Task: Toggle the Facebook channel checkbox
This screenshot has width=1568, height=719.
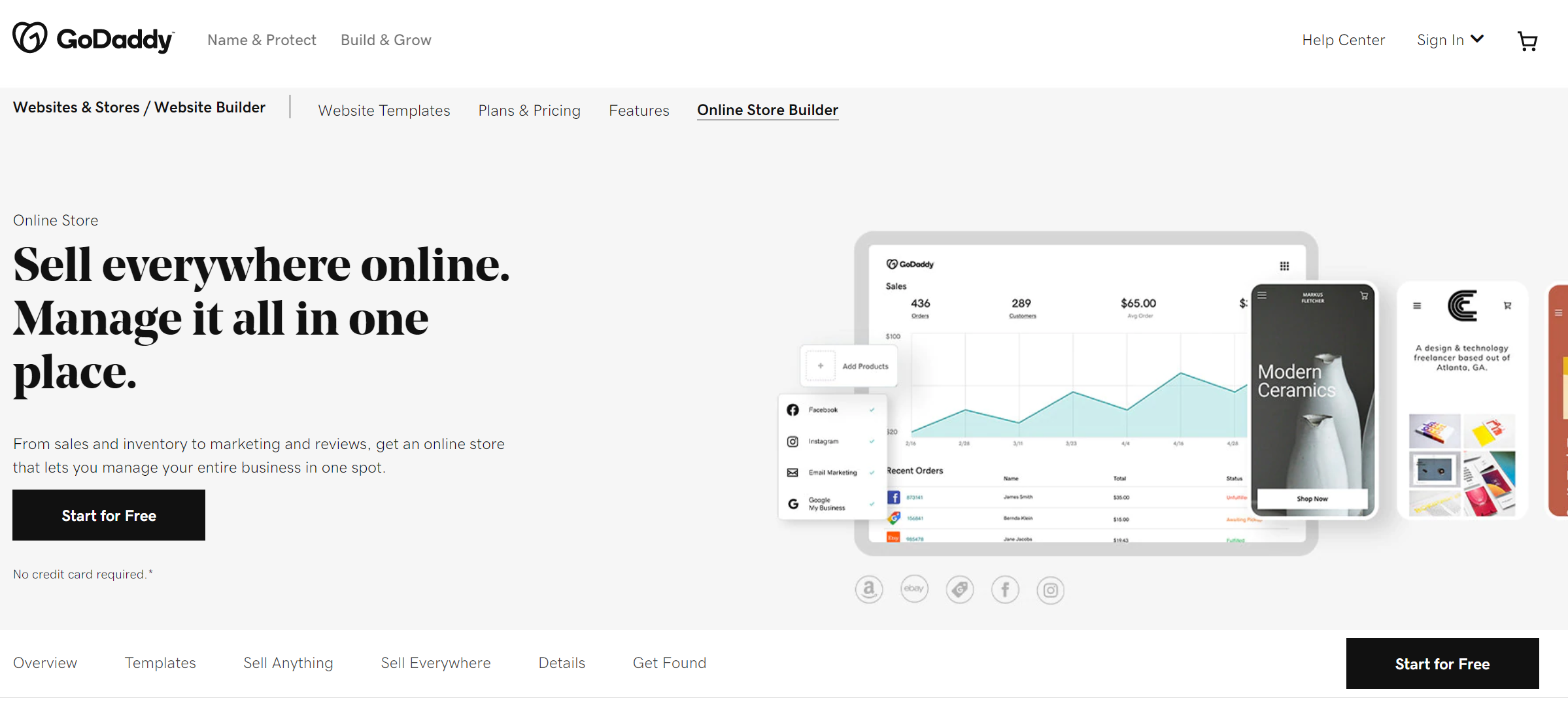Action: (x=874, y=410)
